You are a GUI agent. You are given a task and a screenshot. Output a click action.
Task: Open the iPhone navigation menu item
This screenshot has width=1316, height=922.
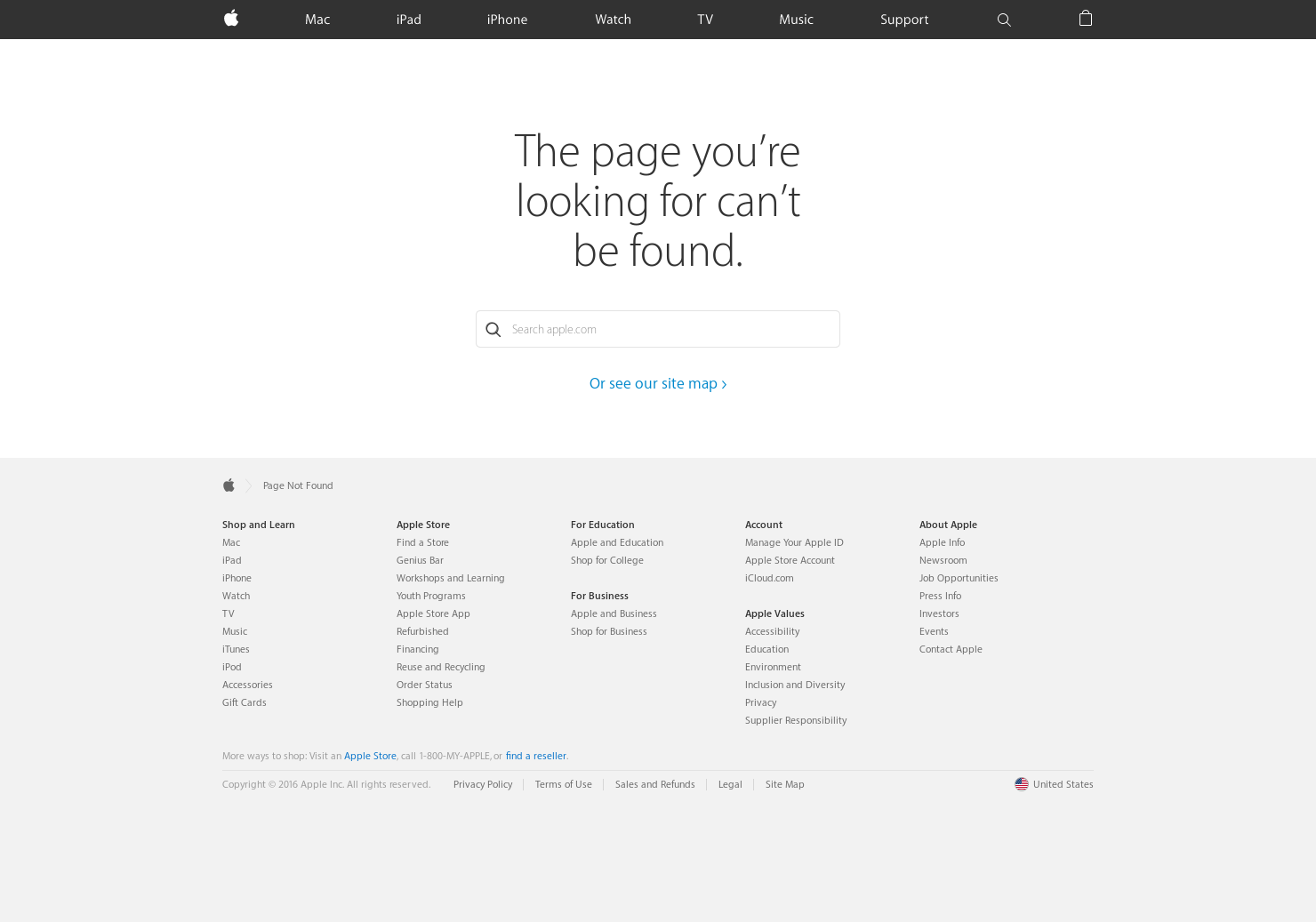(507, 20)
